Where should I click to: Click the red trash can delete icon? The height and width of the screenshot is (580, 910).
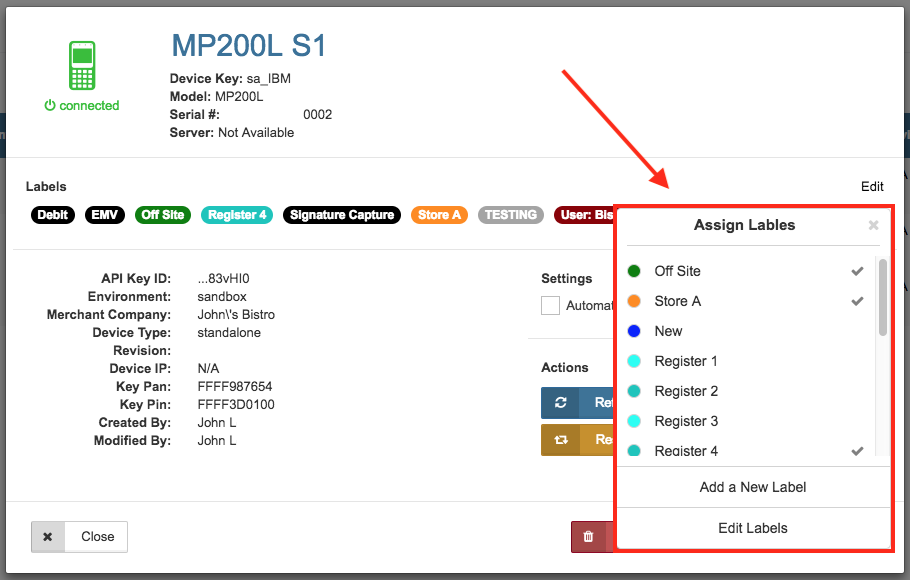[x=589, y=537]
